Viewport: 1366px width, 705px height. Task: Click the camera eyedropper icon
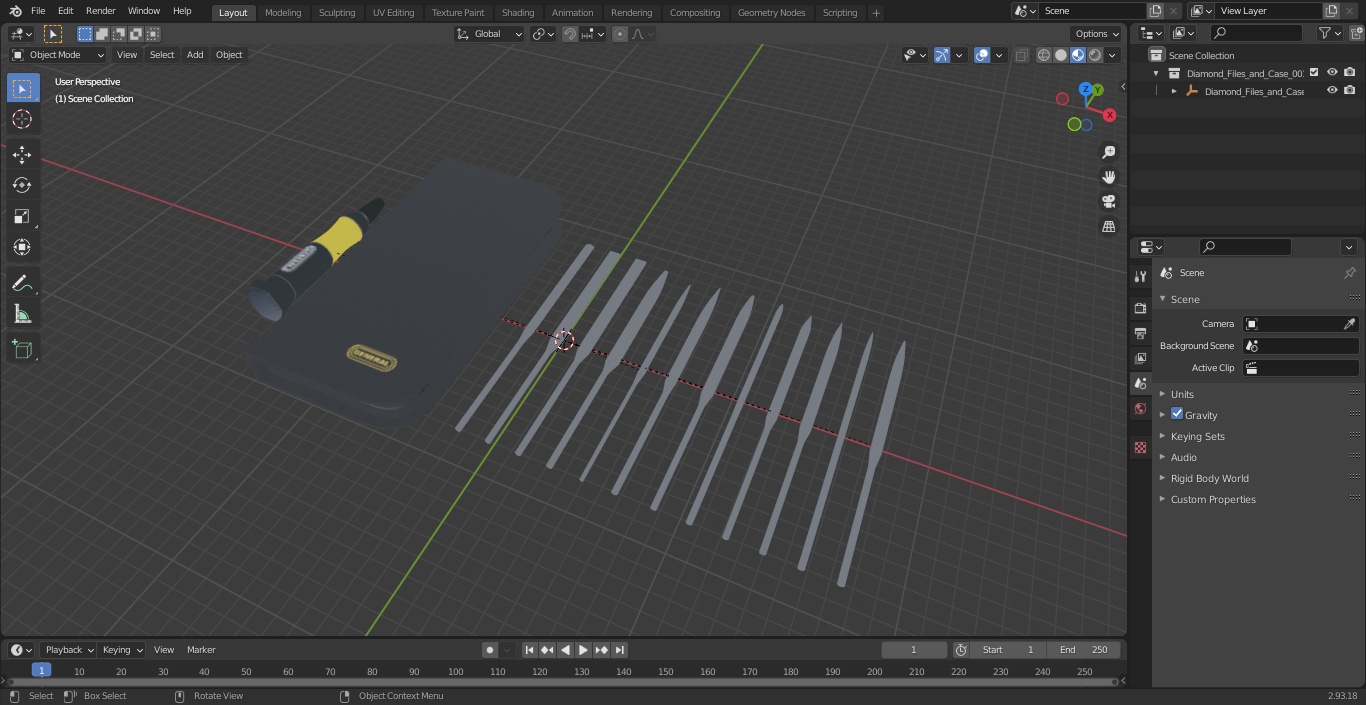pos(1349,324)
